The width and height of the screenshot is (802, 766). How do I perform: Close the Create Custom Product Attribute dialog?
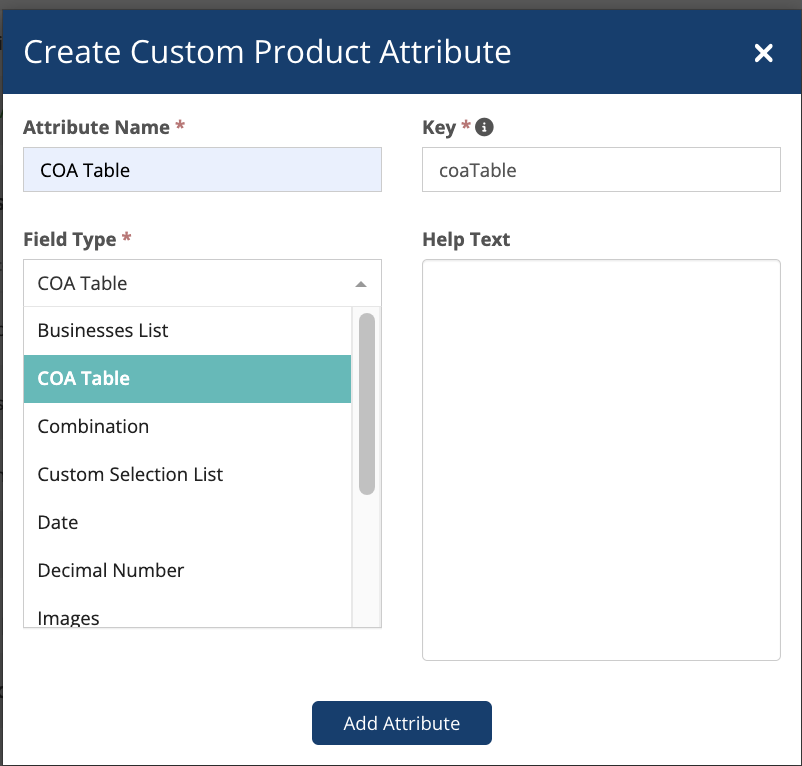click(x=763, y=53)
